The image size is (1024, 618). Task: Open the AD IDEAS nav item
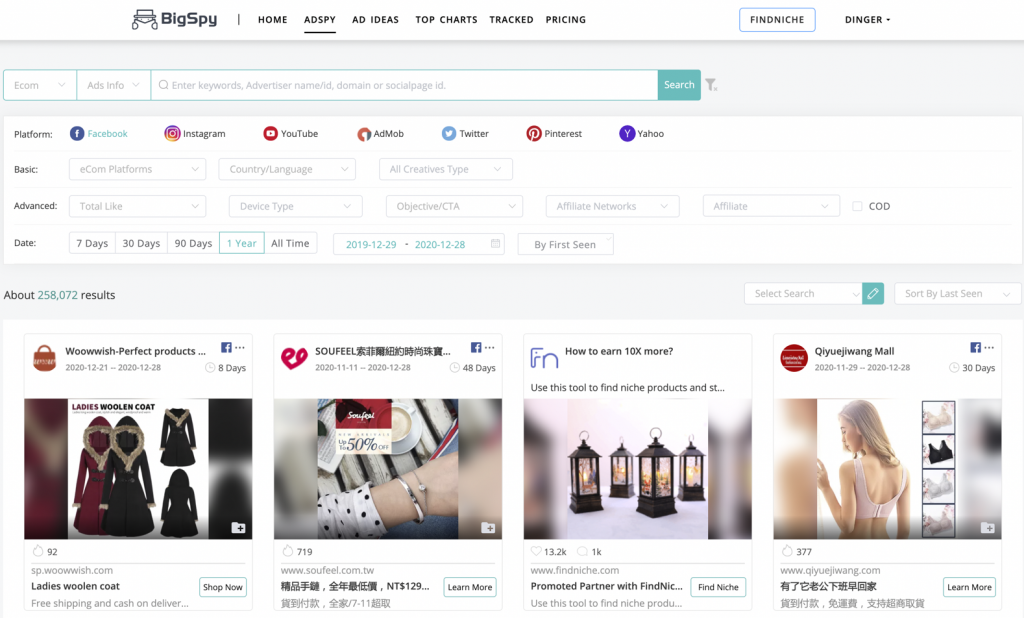[376, 20]
